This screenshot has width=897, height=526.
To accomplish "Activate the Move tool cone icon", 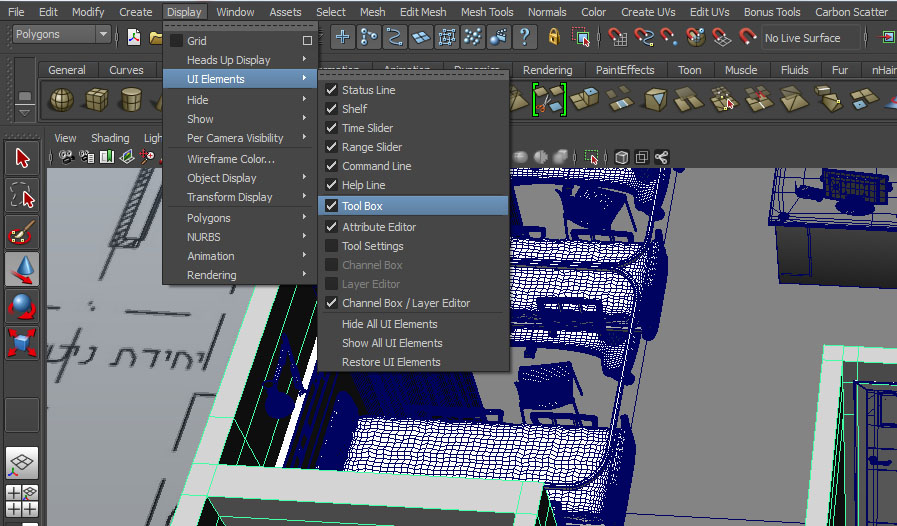I will tap(22, 269).
